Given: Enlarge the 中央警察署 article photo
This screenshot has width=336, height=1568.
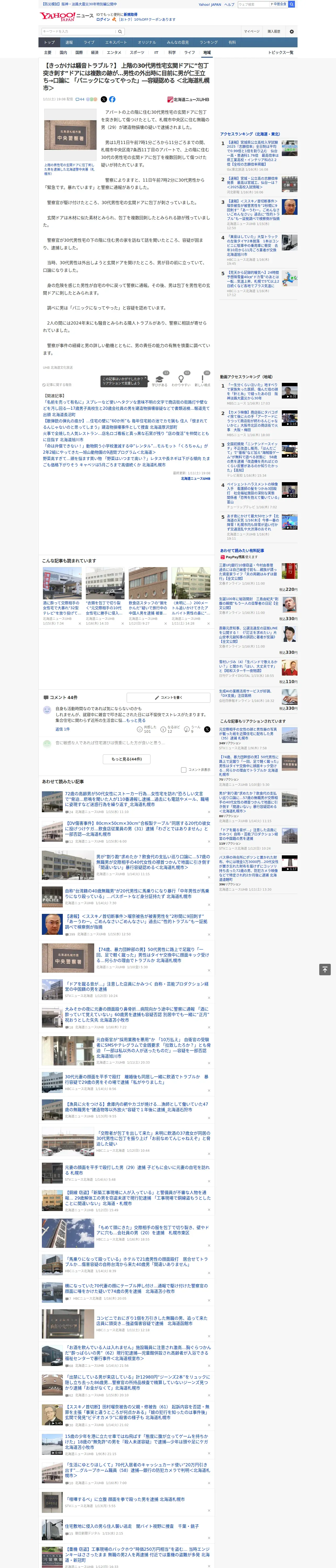Looking at the screenshot, I should point(70,135).
